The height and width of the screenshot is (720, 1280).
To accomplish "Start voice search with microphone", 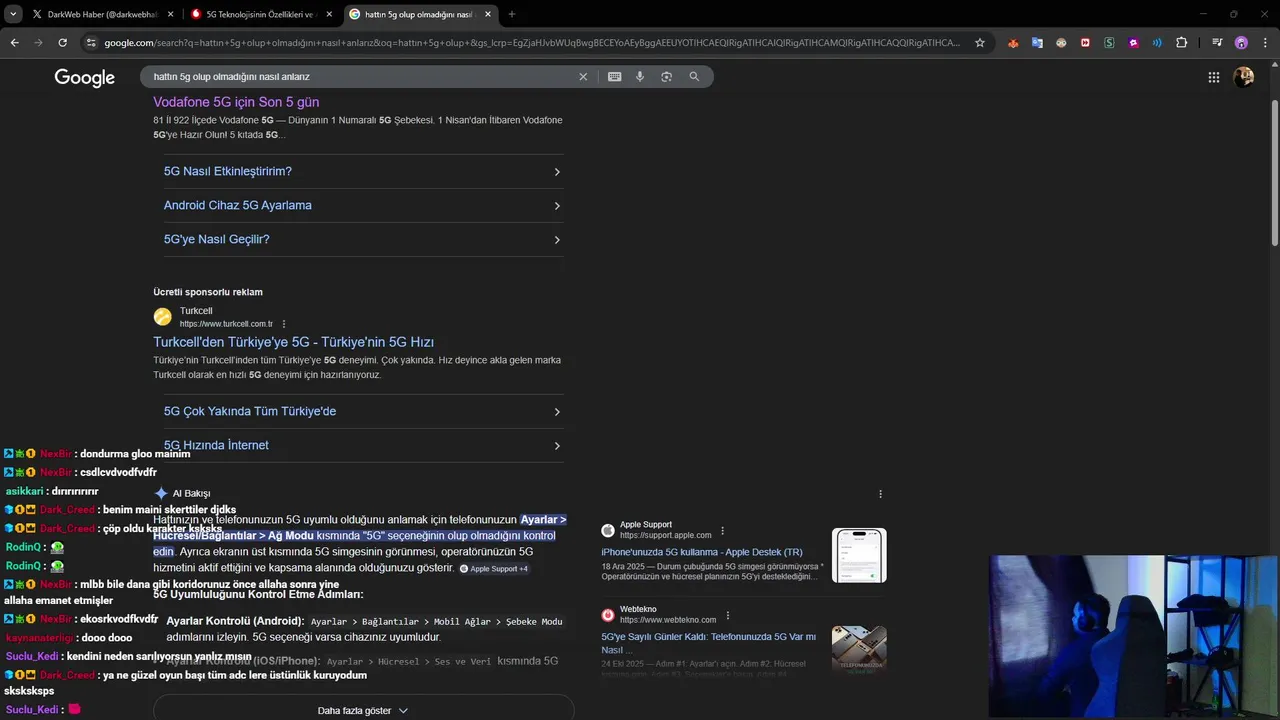I will coord(640,77).
